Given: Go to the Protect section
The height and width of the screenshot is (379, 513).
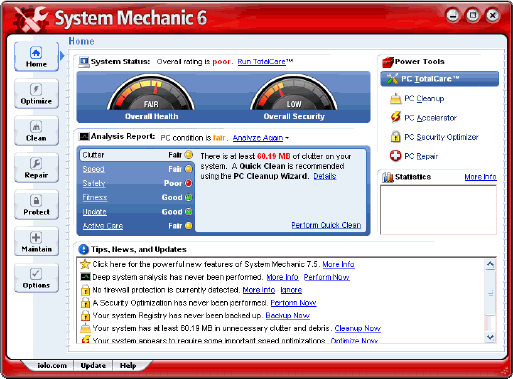Looking at the screenshot, I should [36, 205].
